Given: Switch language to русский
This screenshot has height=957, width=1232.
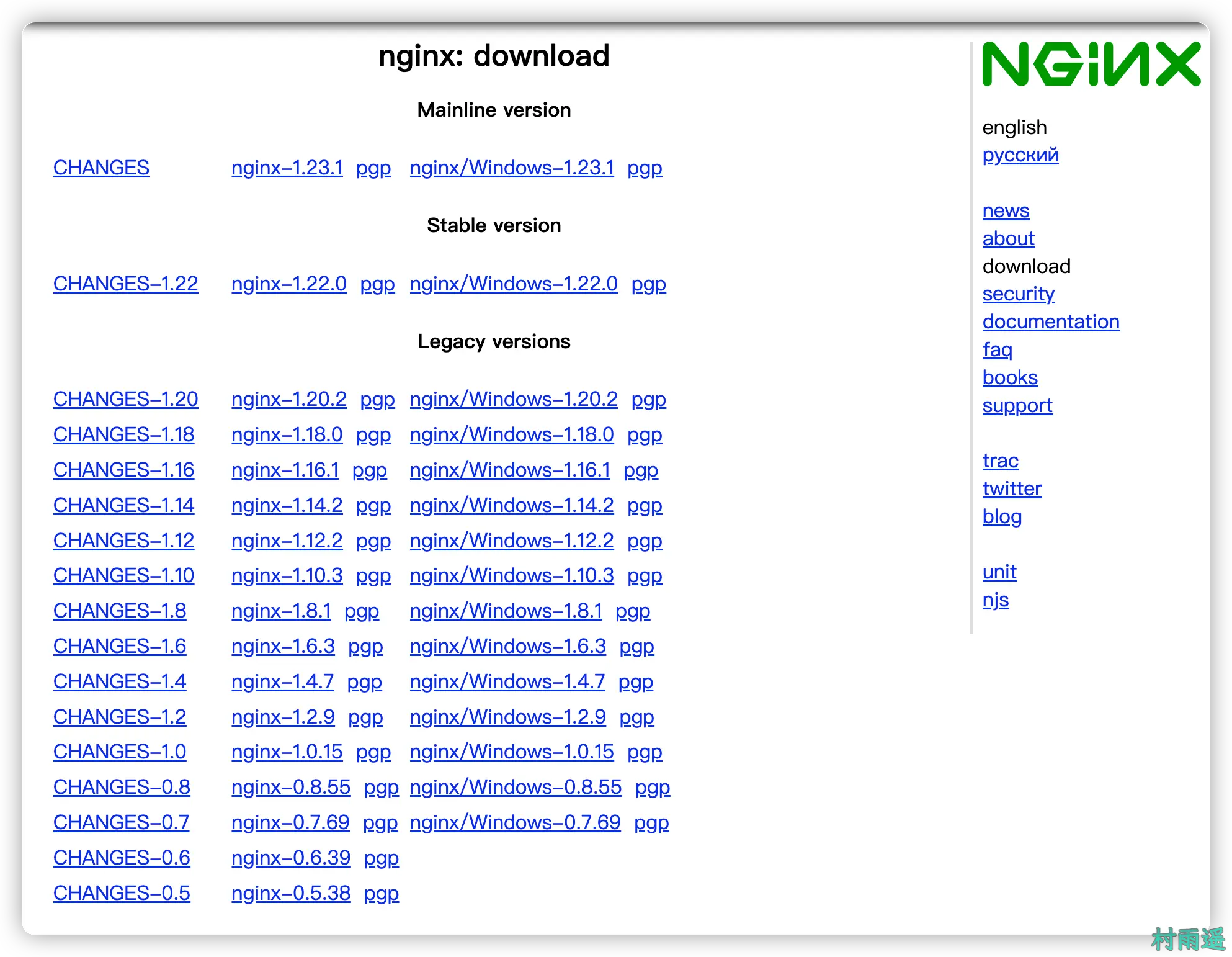Looking at the screenshot, I should pyautogui.click(x=1020, y=155).
